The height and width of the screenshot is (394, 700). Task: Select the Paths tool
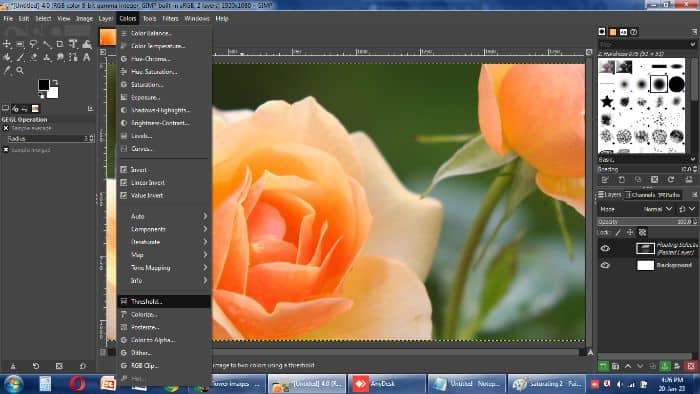pyautogui.click(x=73, y=58)
